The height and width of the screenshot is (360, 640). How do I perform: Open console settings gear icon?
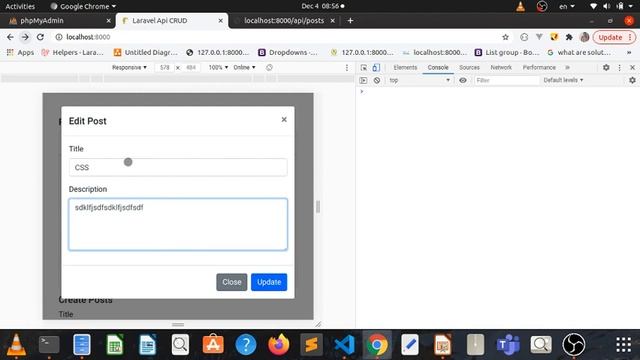pos(632,80)
